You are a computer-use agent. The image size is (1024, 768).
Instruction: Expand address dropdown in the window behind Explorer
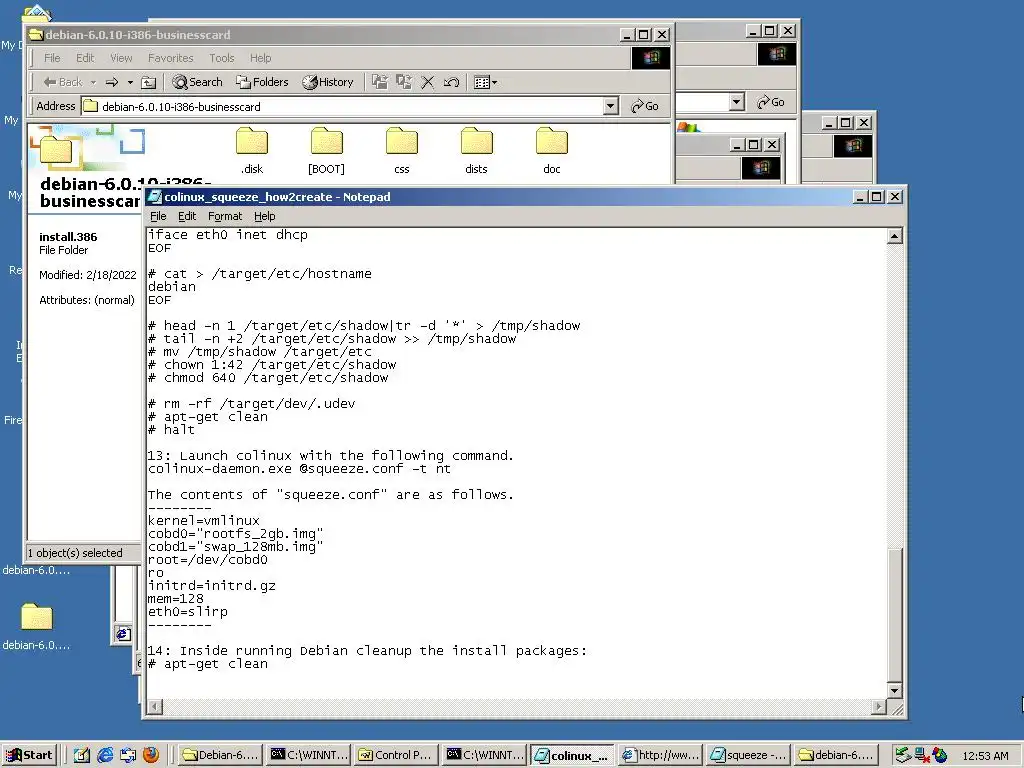[737, 102]
